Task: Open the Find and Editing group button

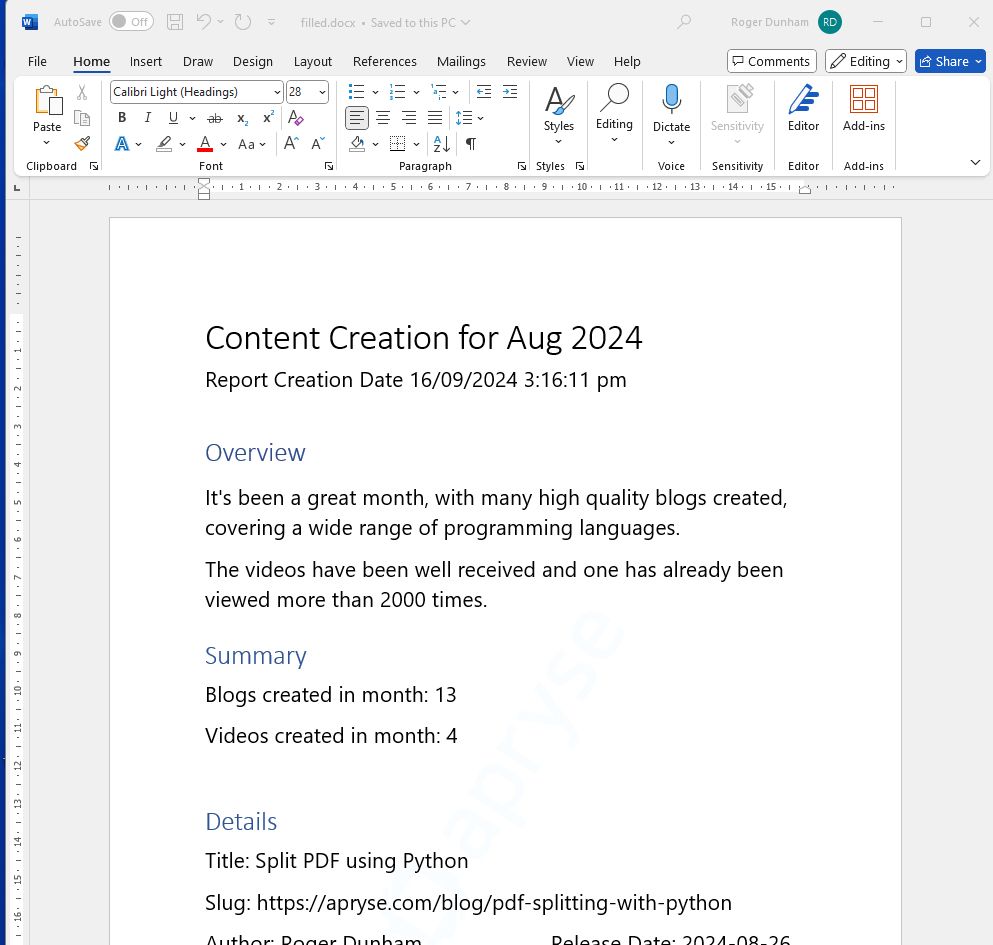Action: [x=614, y=114]
